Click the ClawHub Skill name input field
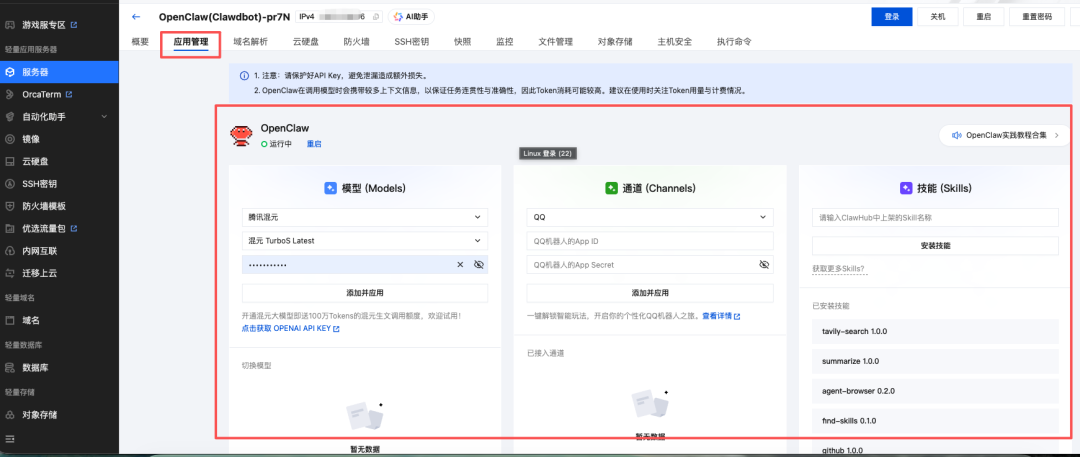Image resolution: width=1080 pixels, height=457 pixels. pyautogui.click(x=935, y=217)
